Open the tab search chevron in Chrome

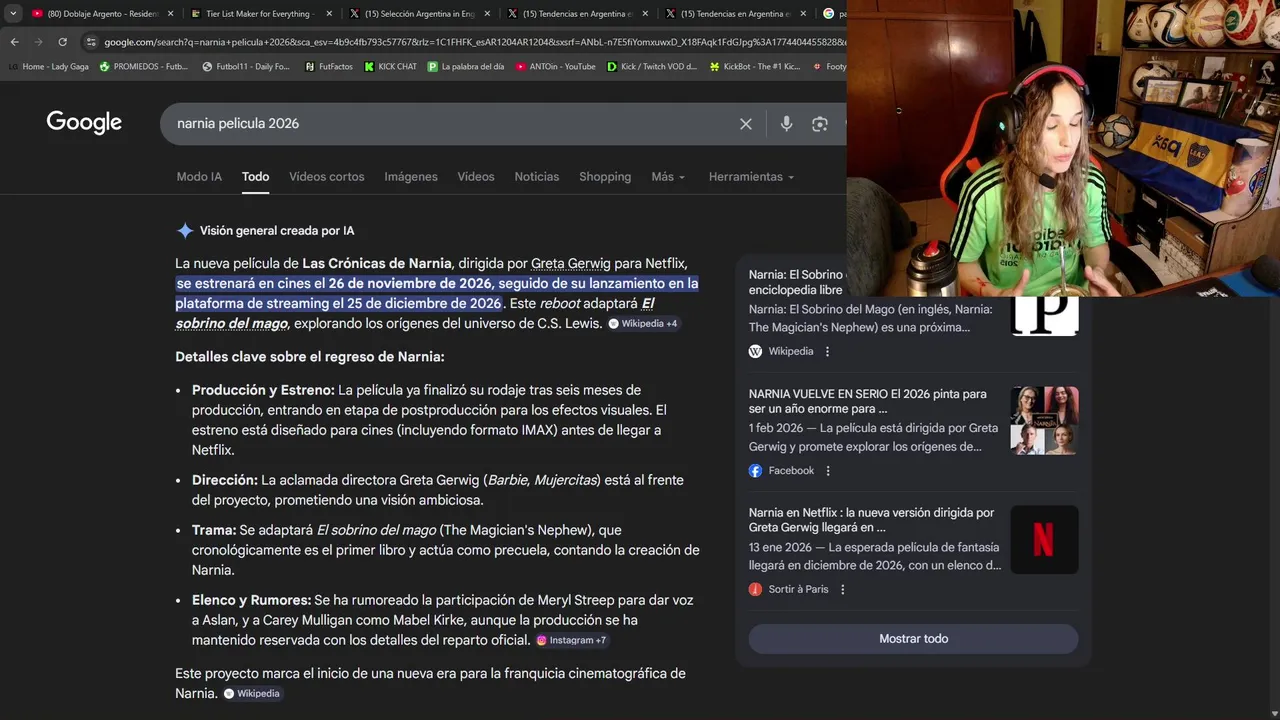13,14
